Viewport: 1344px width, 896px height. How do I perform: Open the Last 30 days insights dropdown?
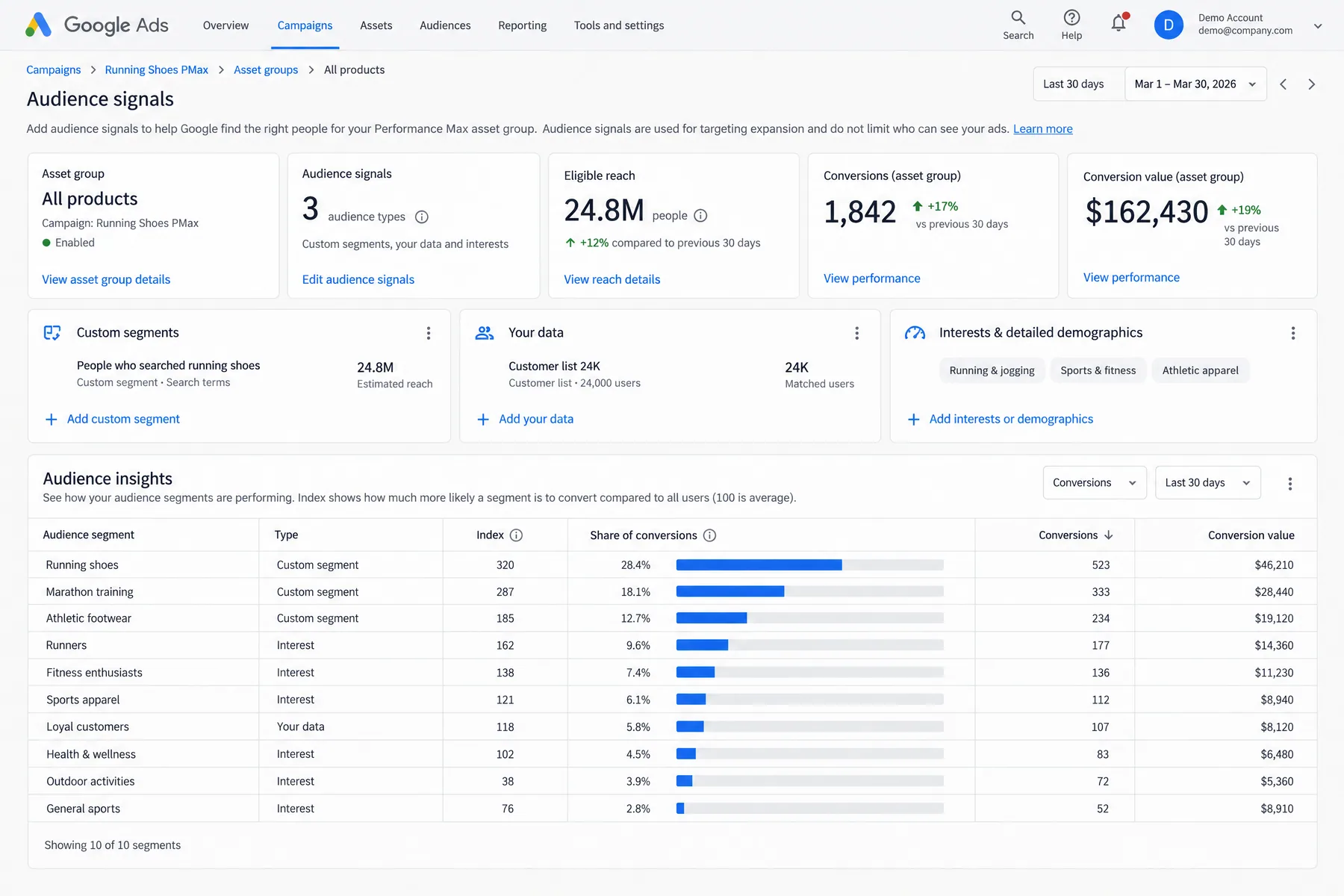(x=1207, y=483)
